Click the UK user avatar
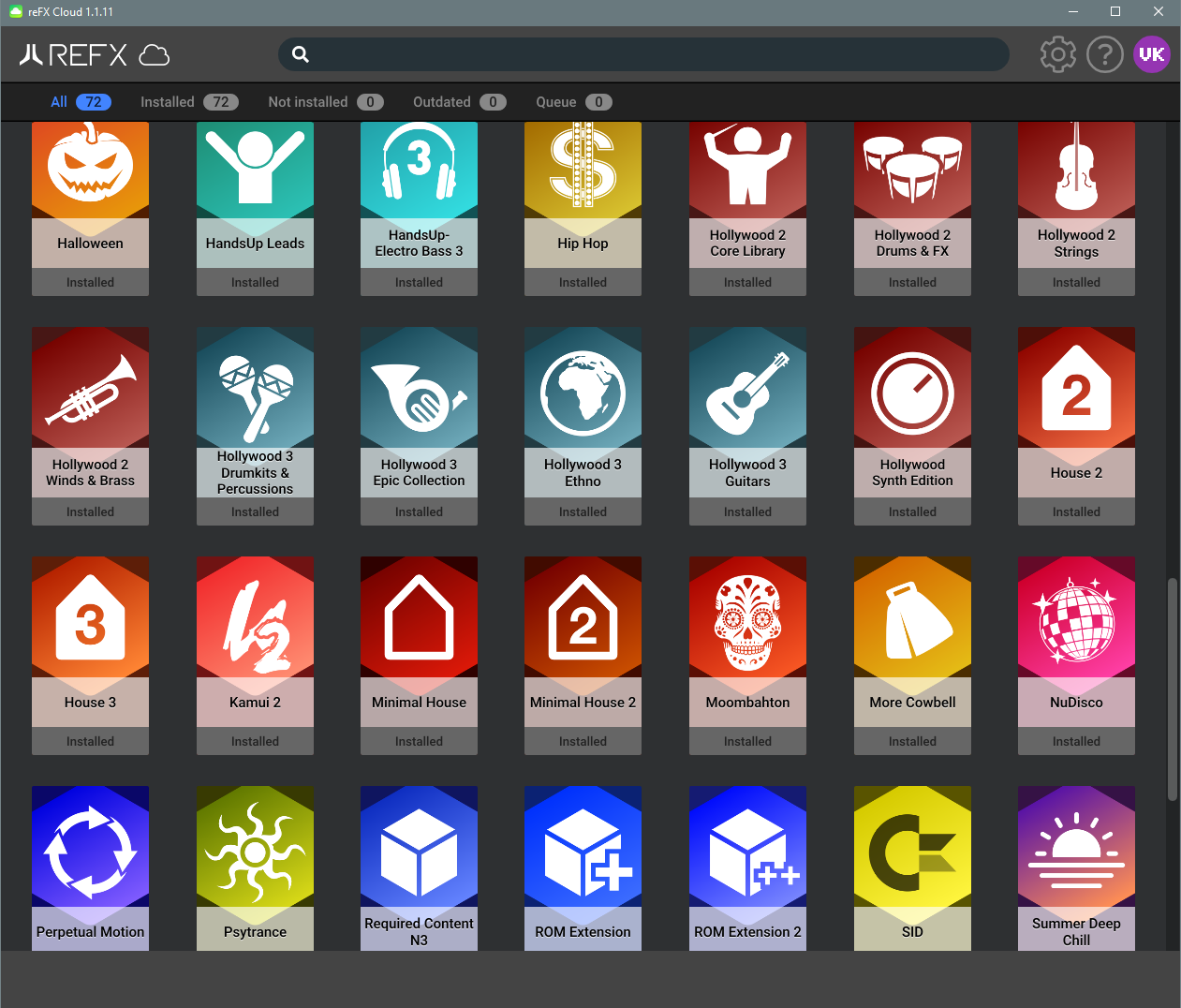 click(x=1152, y=54)
